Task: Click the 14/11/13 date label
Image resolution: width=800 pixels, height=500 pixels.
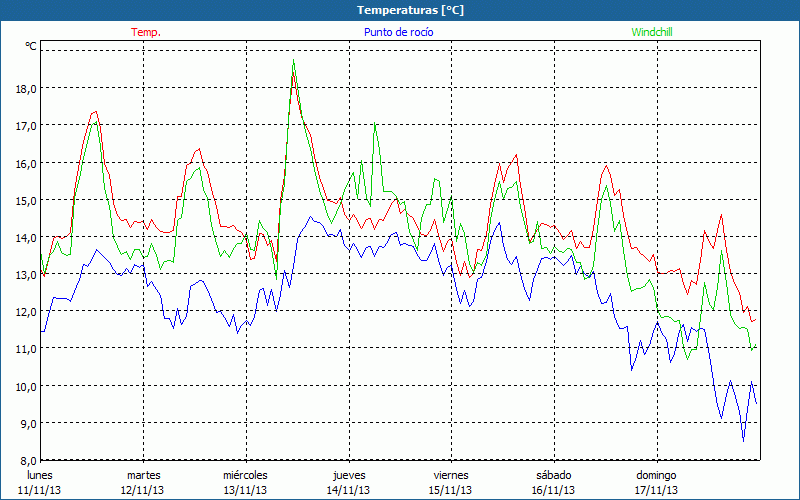Action: click(x=349, y=490)
